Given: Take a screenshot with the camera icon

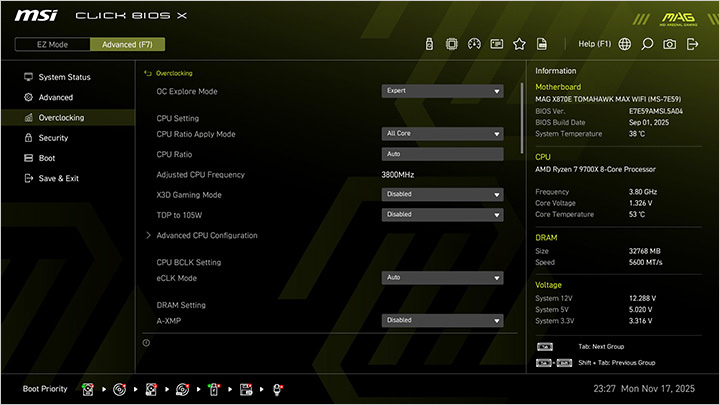Looking at the screenshot, I should (x=669, y=44).
